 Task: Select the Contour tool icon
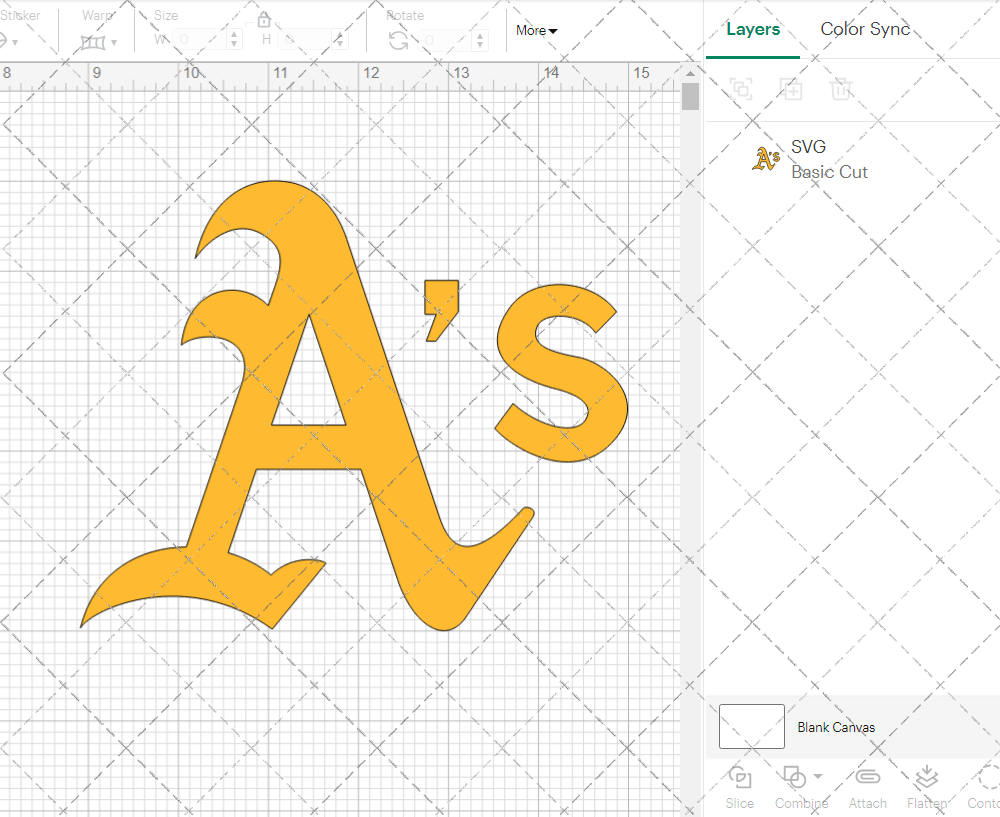point(988,778)
